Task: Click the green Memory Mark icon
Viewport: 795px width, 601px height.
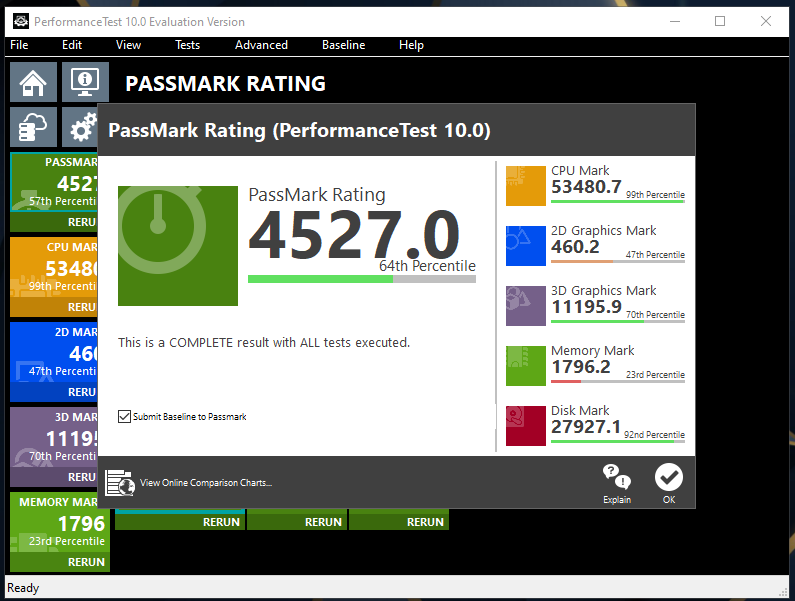Action: pyautogui.click(x=526, y=366)
